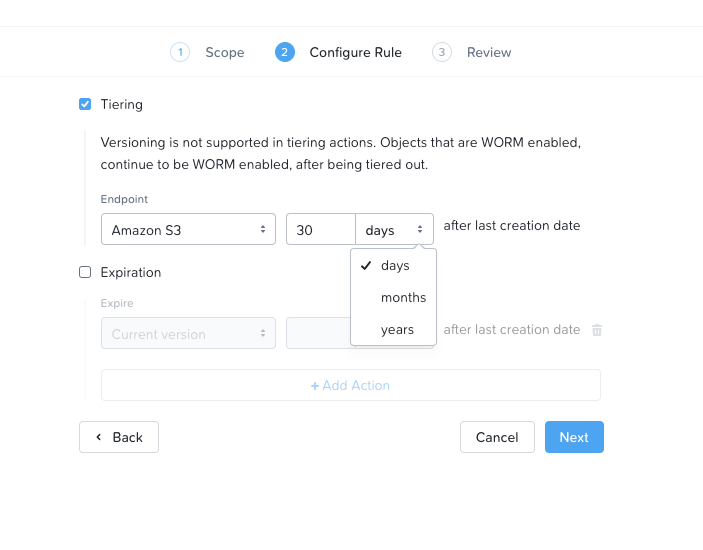Enable the Expiration checkbox
The height and width of the screenshot is (550, 703).
click(85, 272)
